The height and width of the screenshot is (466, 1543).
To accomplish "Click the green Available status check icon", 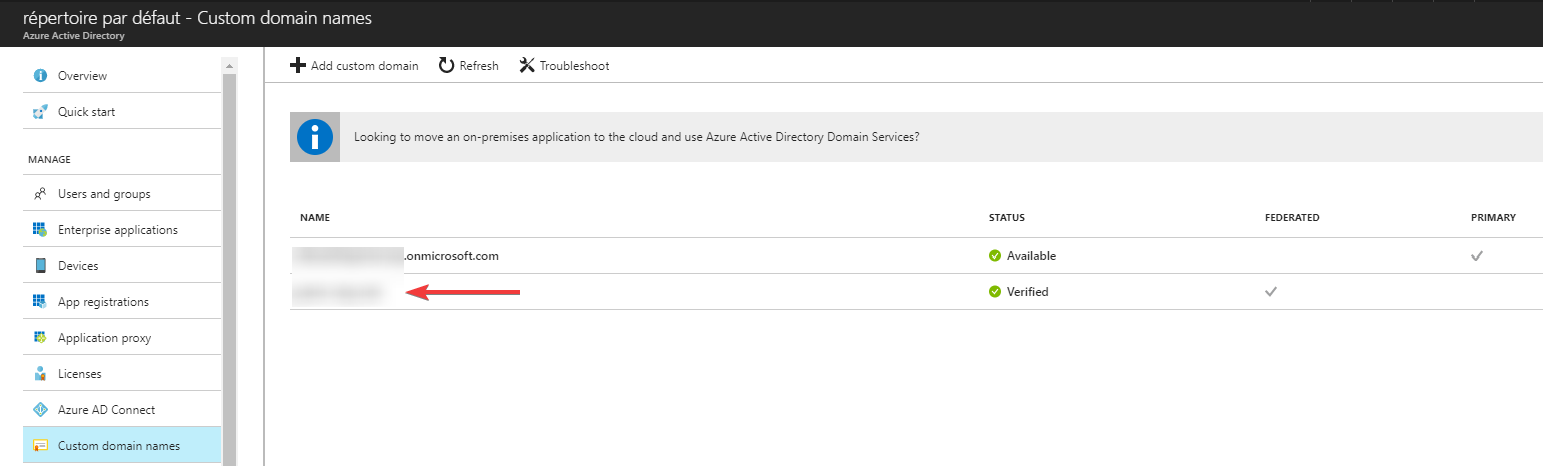I will pyautogui.click(x=994, y=256).
